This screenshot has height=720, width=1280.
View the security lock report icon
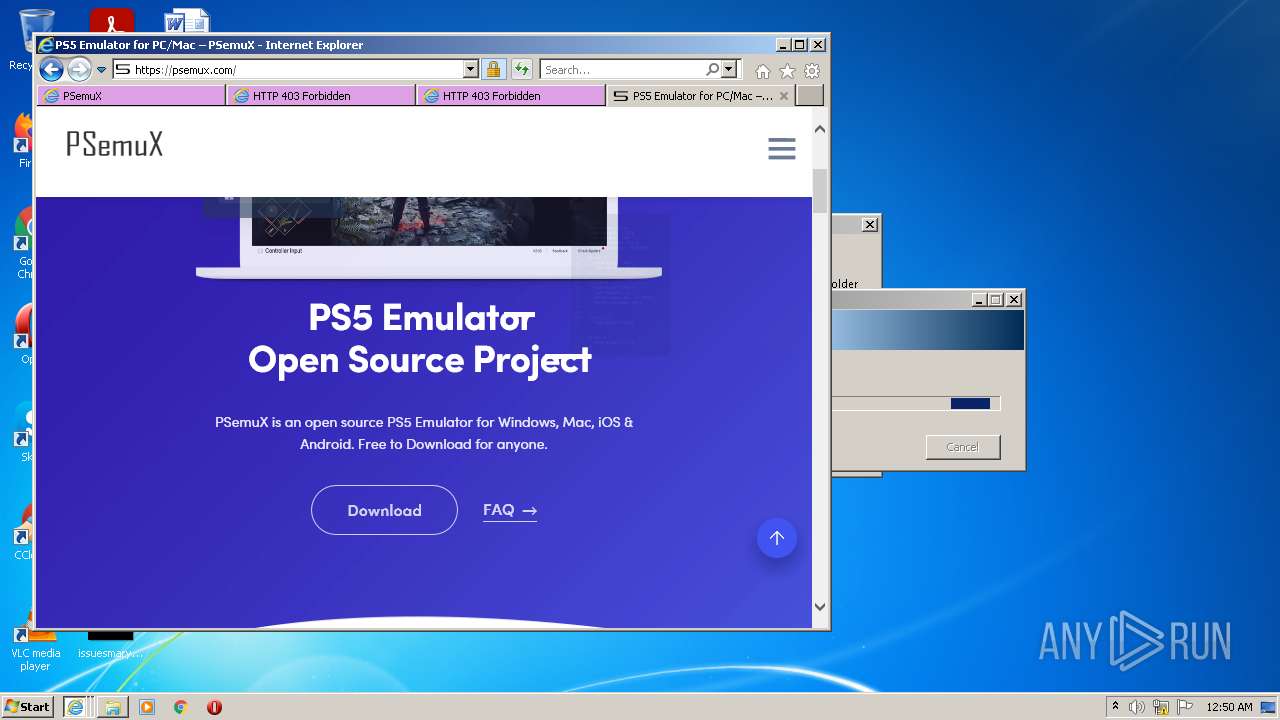[493, 70]
